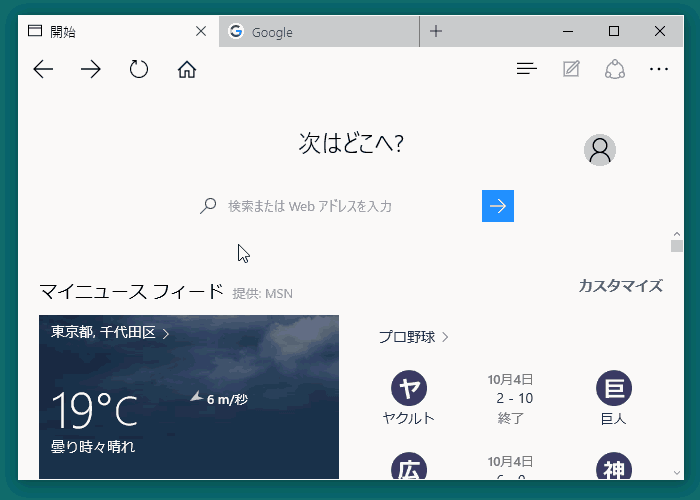The image size is (700, 500).
Task: Click the 19°C temperature reading
Action: coord(95,410)
